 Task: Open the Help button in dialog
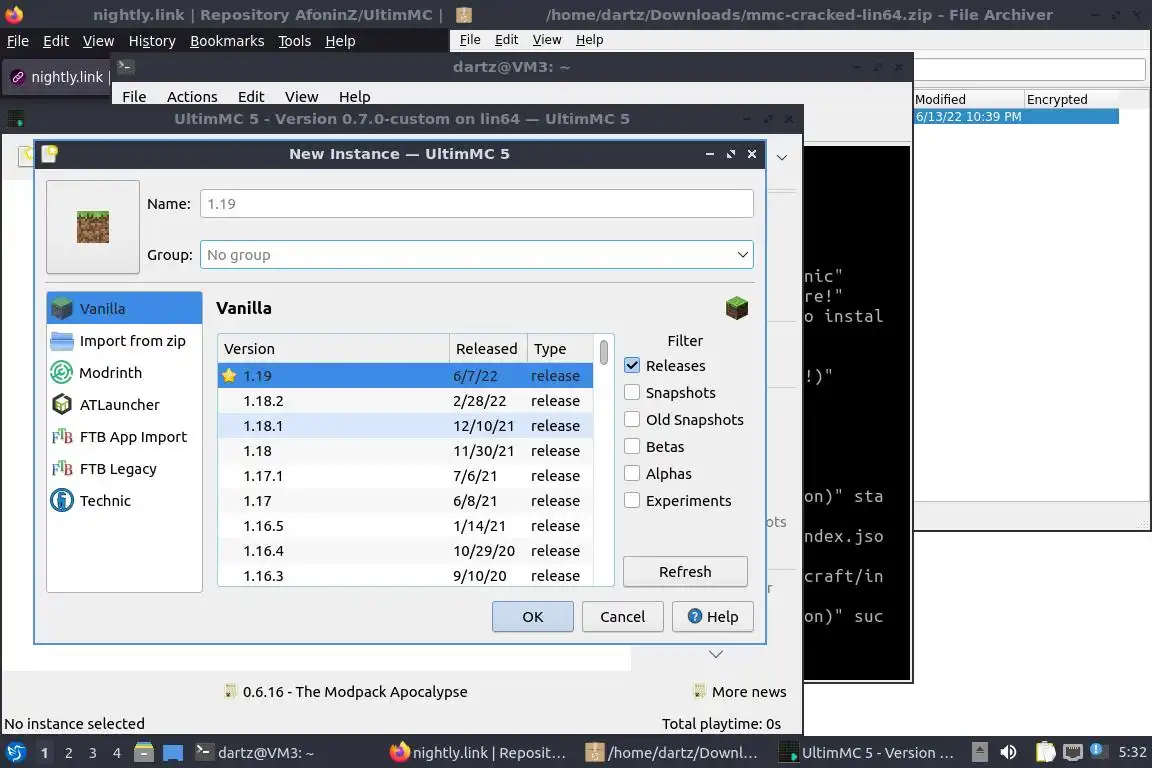coord(713,617)
